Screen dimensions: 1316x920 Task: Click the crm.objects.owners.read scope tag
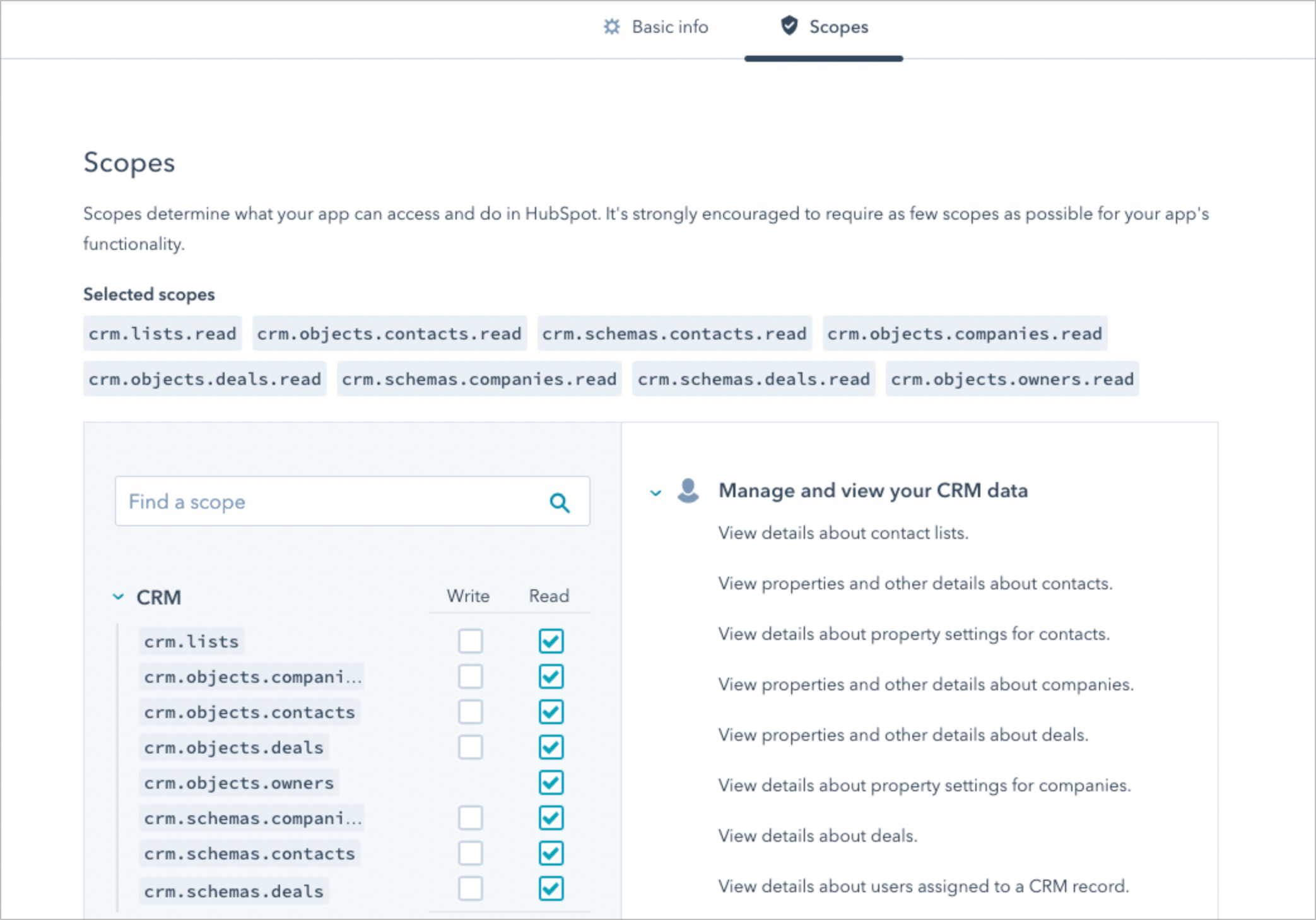coord(1011,379)
